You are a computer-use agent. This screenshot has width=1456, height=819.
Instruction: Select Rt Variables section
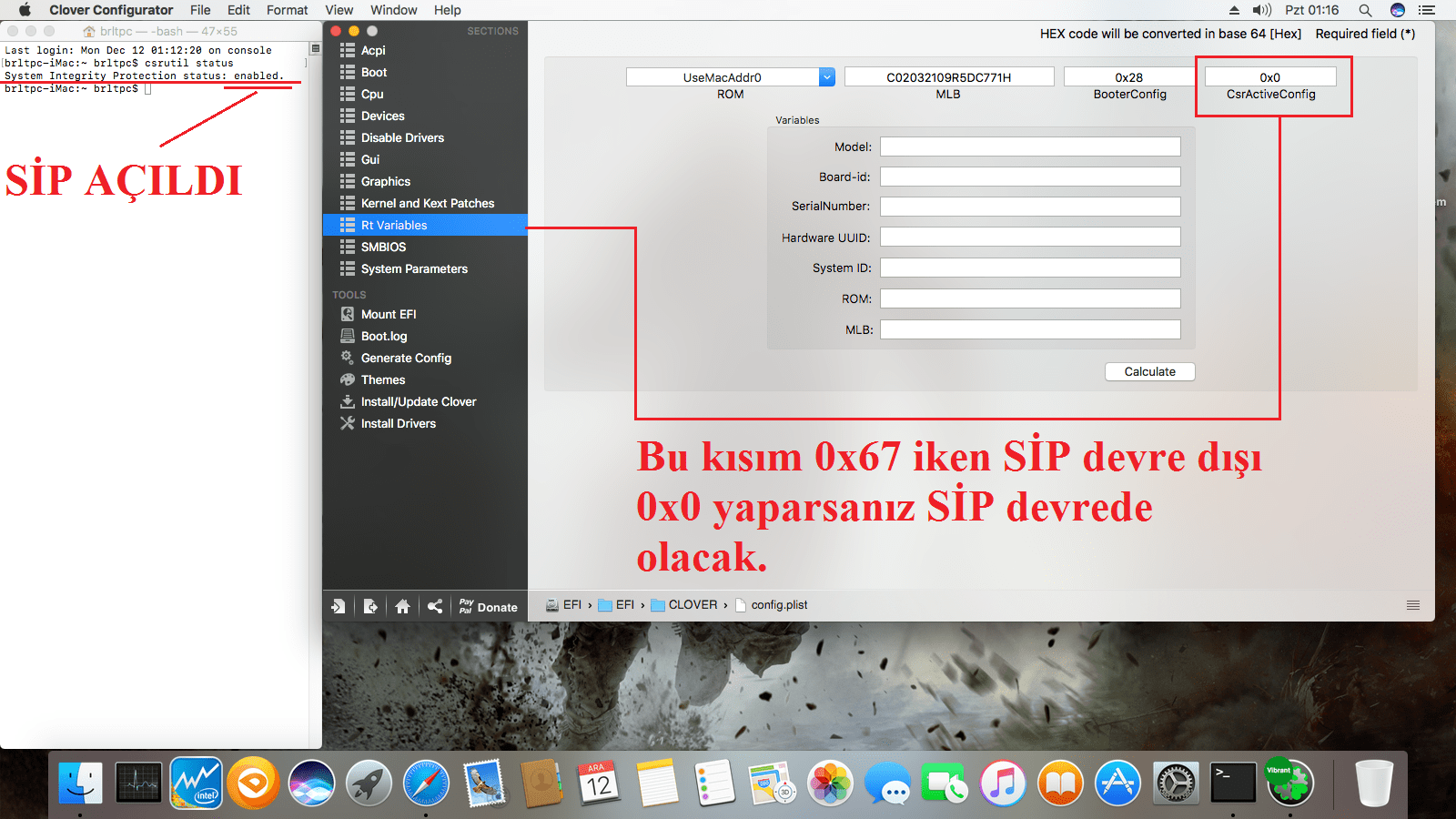click(x=425, y=225)
